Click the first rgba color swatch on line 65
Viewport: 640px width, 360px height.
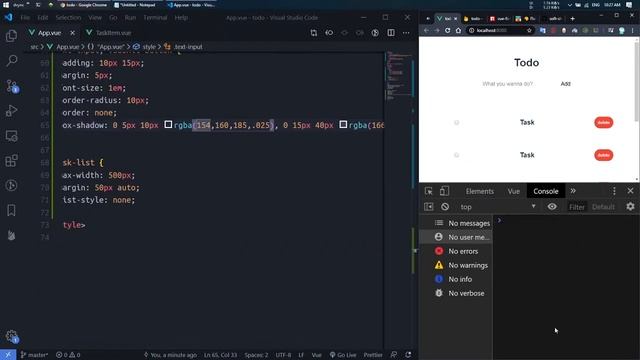(x=168, y=124)
